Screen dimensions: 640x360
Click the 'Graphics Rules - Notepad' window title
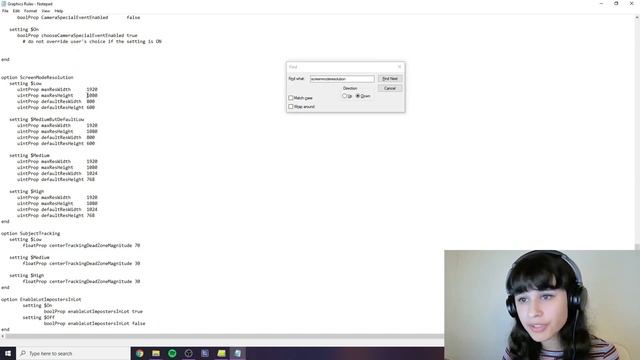[x=30, y=4]
